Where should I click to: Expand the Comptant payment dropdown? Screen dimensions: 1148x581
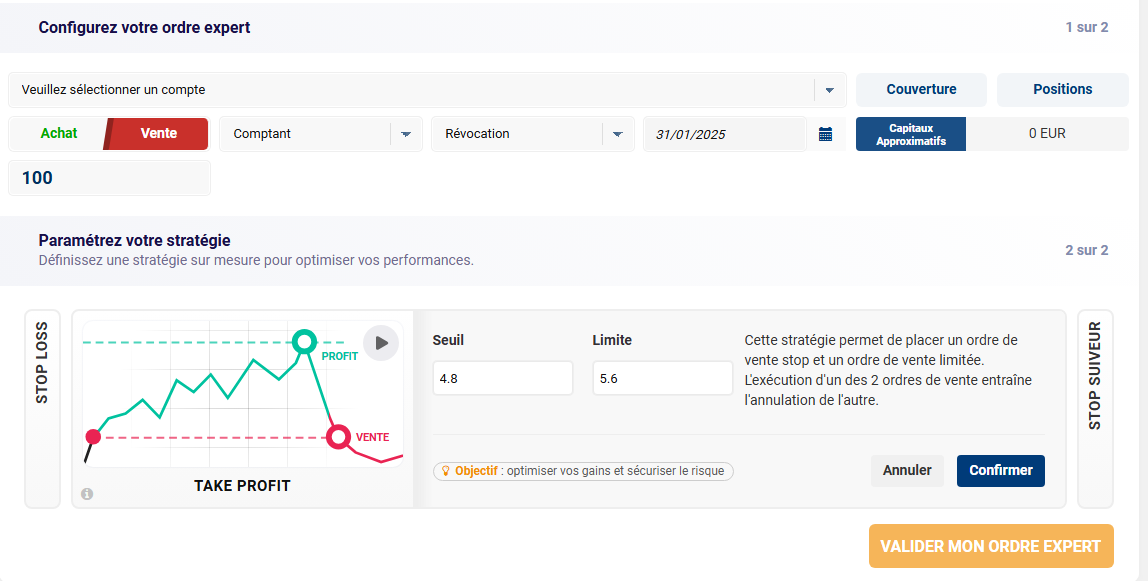point(405,134)
